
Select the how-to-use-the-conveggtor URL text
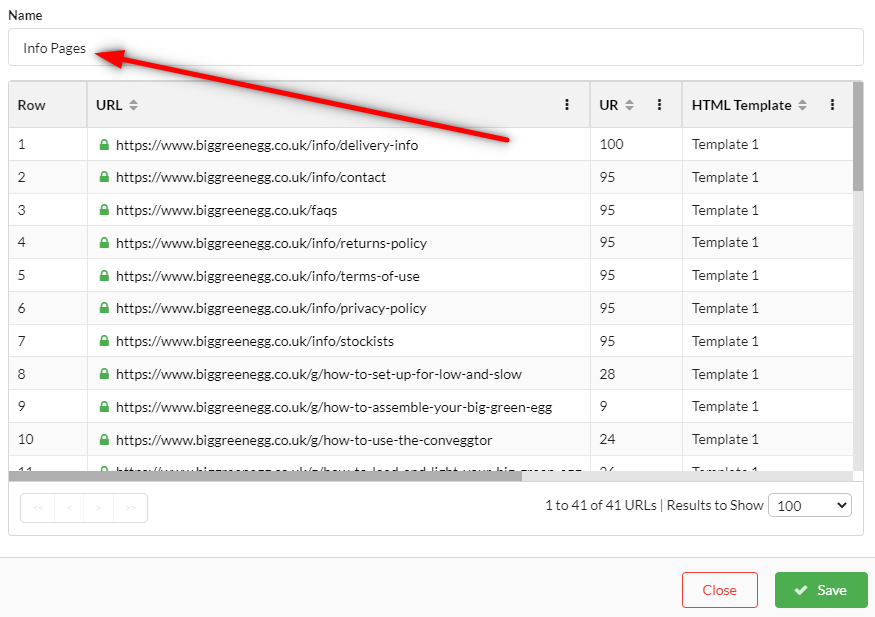pos(304,440)
